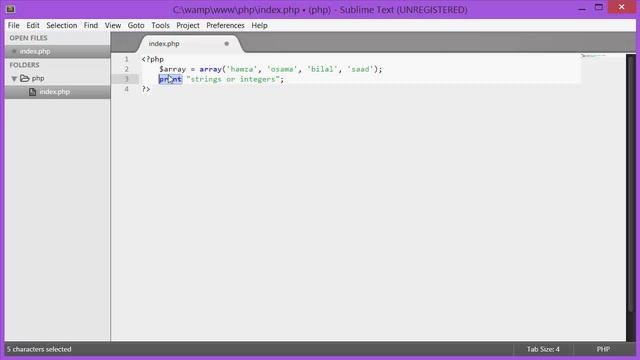Click the 'saad' string
This screenshot has width=640, height=360.
[360, 69]
